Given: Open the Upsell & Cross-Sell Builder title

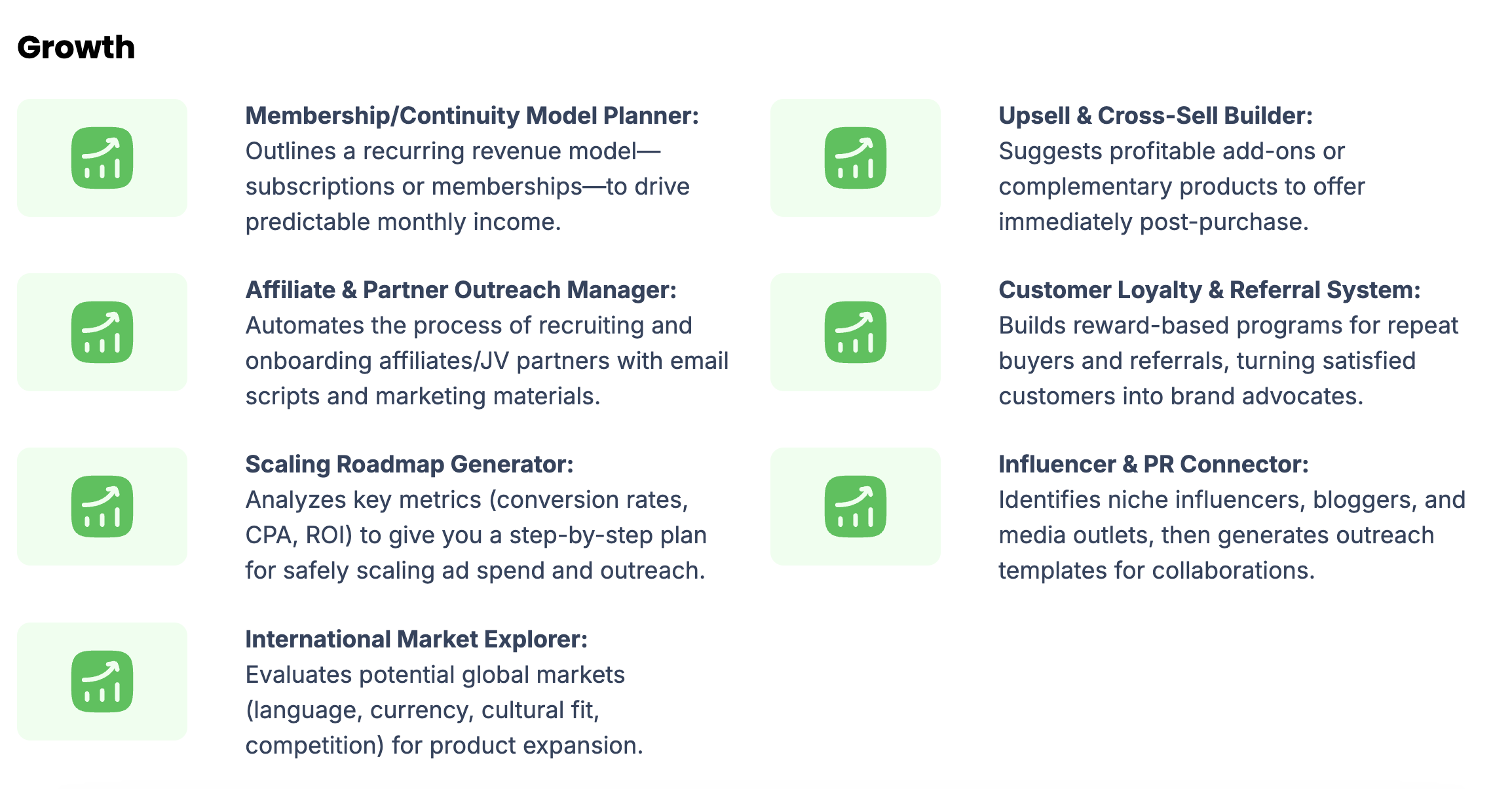Looking at the screenshot, I should click(x=1156, y=116).
